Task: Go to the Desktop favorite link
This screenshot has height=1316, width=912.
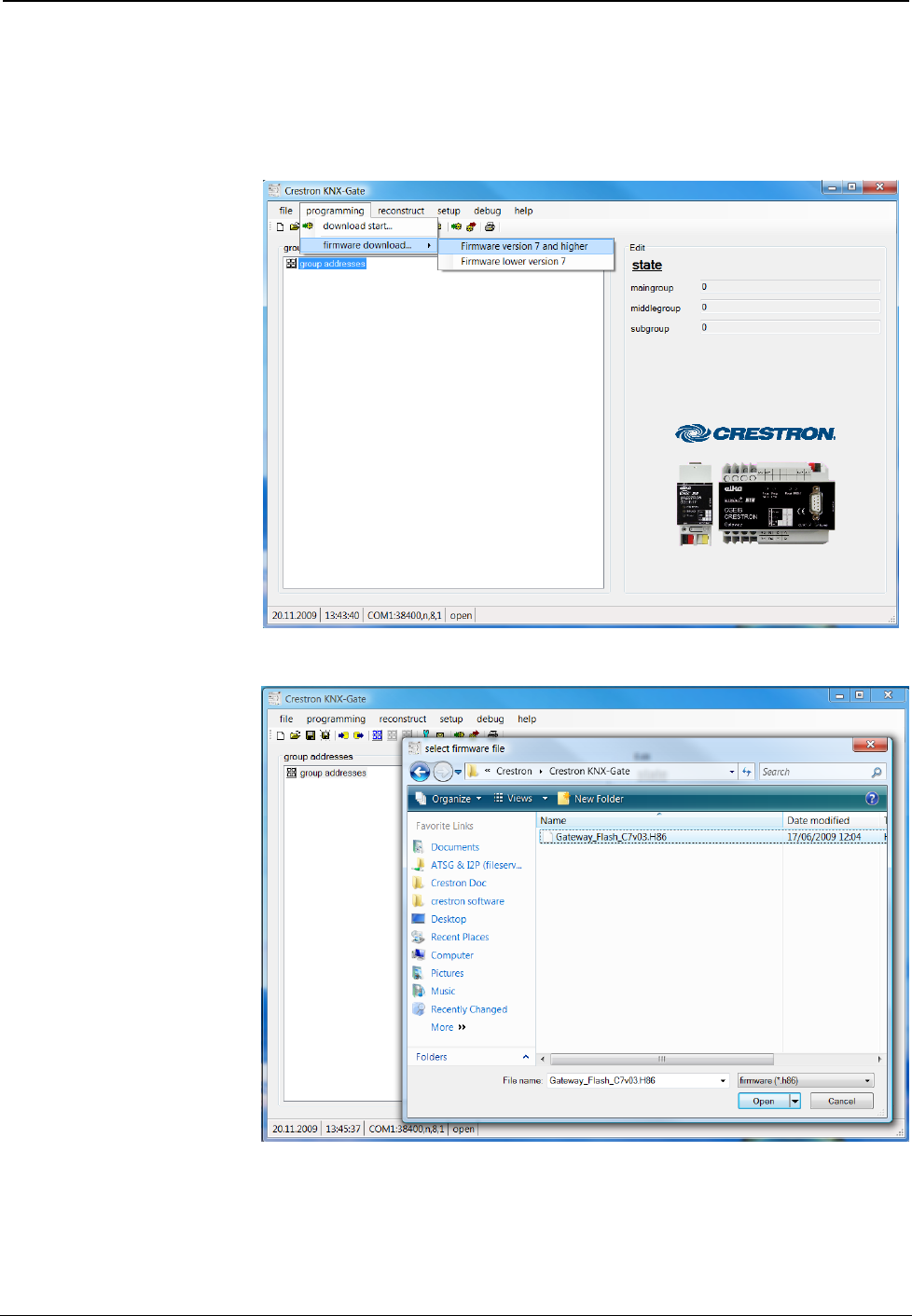Action: tap(448, 919)
